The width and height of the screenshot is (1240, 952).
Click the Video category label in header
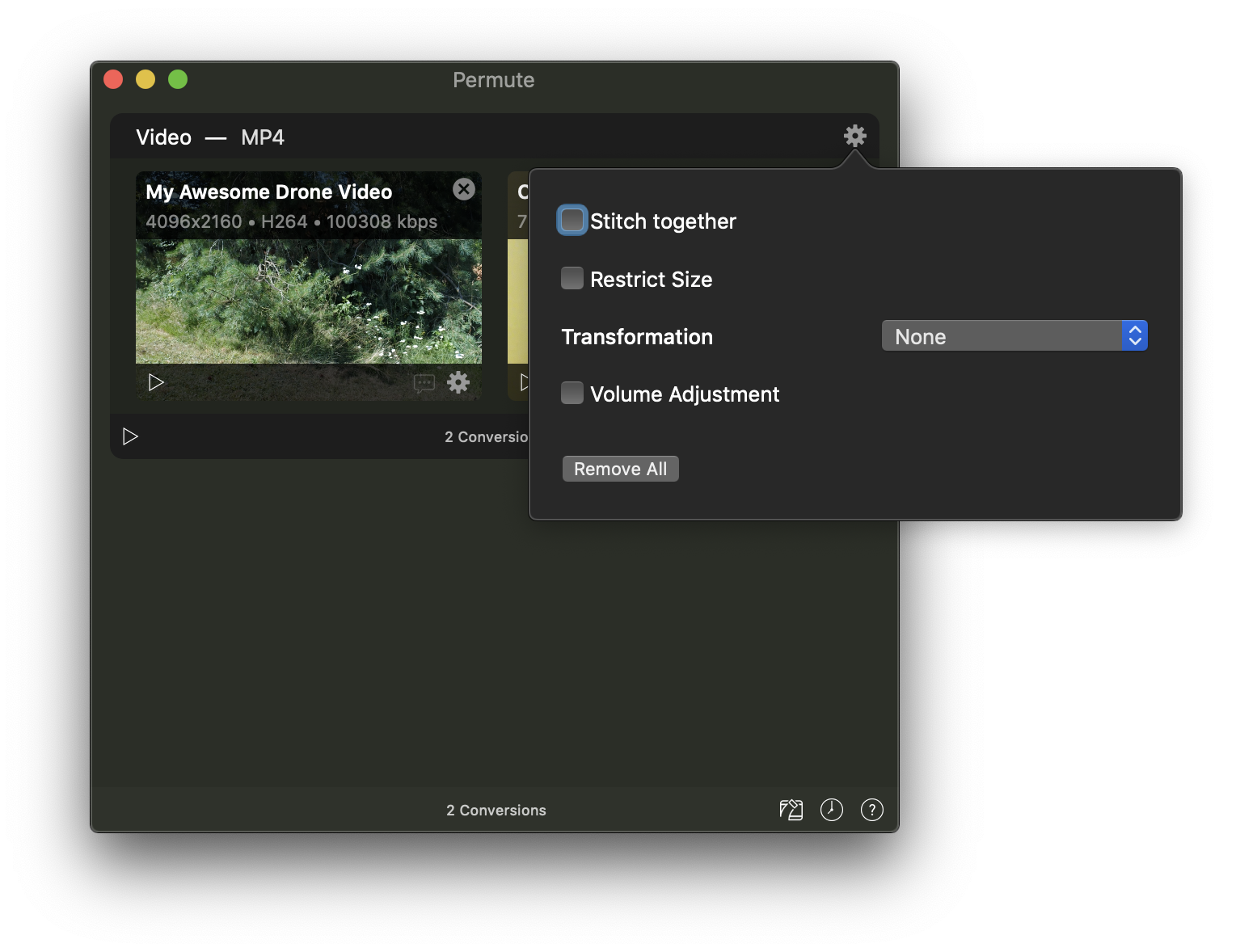164,137
